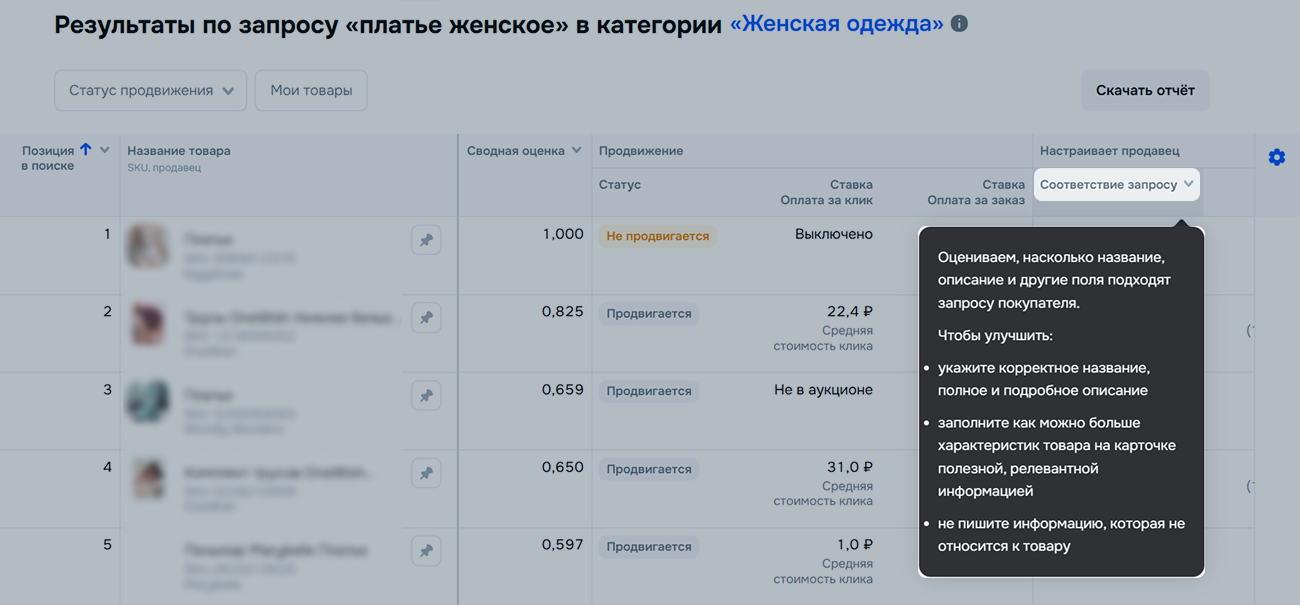Open table settings via the gear icon
This screenshot has height=605, width=1300.
click(x=1276, y=157)
